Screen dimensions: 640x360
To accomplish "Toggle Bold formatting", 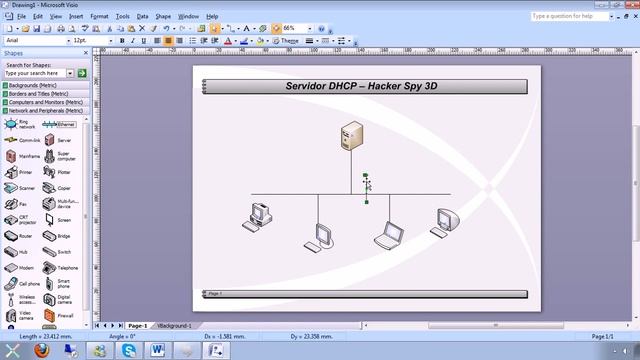I will pos(122,41).
